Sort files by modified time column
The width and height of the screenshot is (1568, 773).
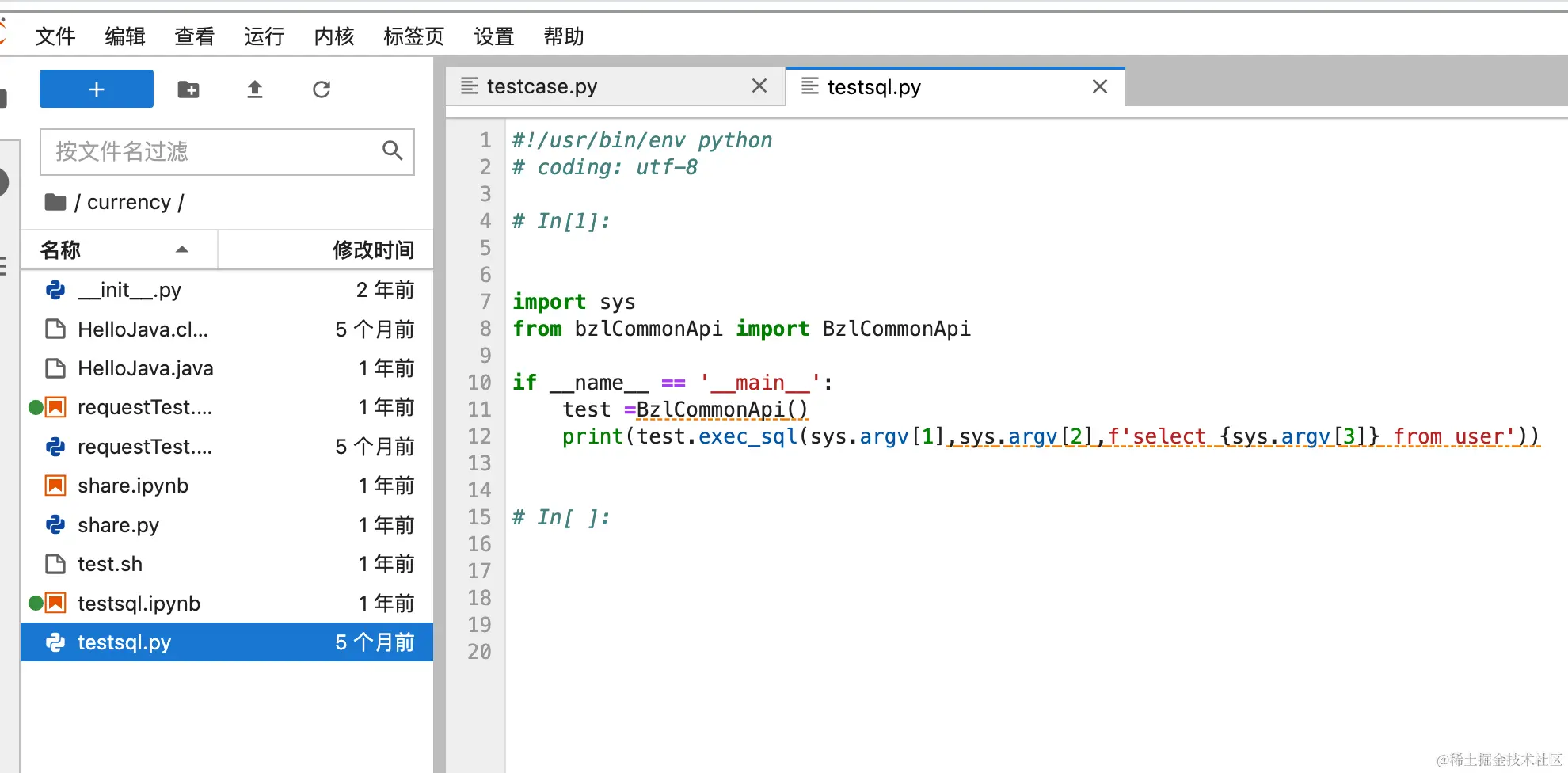coord(326,250)
